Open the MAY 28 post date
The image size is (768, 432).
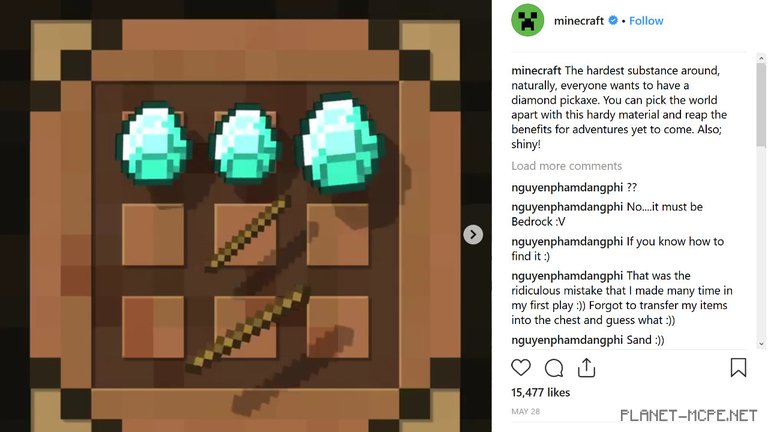point(526,411)
